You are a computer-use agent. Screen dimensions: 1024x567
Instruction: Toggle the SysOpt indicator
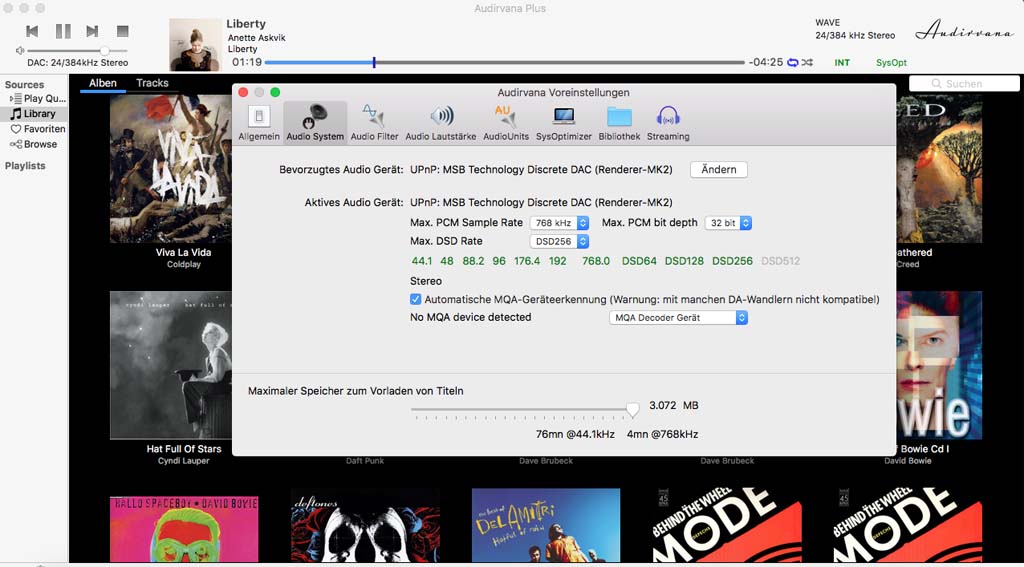click(891, 63)
